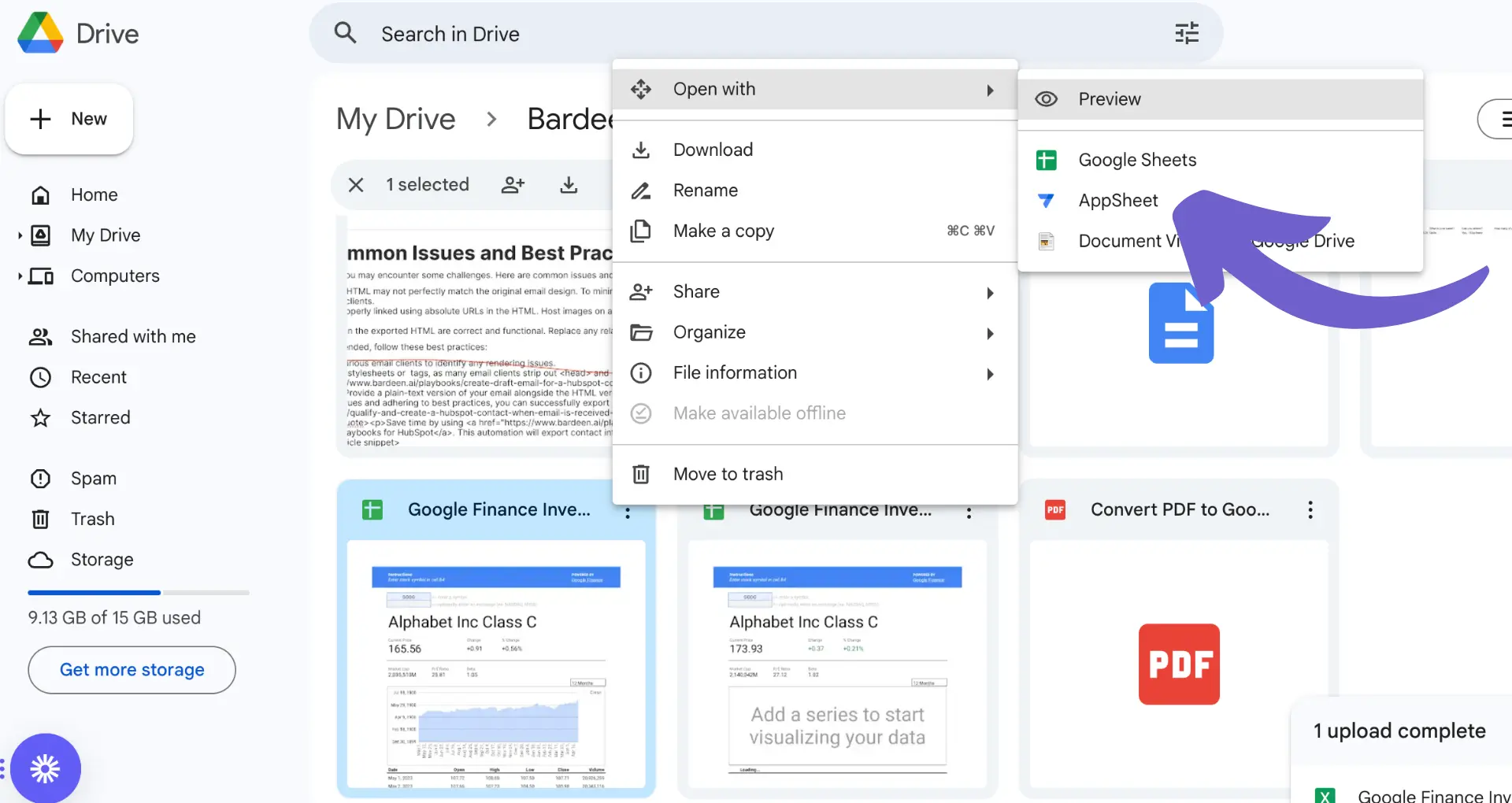Screen dimensions: 1512x803
Task: Click Make available offline entry
Action: [x=814, y=413]
